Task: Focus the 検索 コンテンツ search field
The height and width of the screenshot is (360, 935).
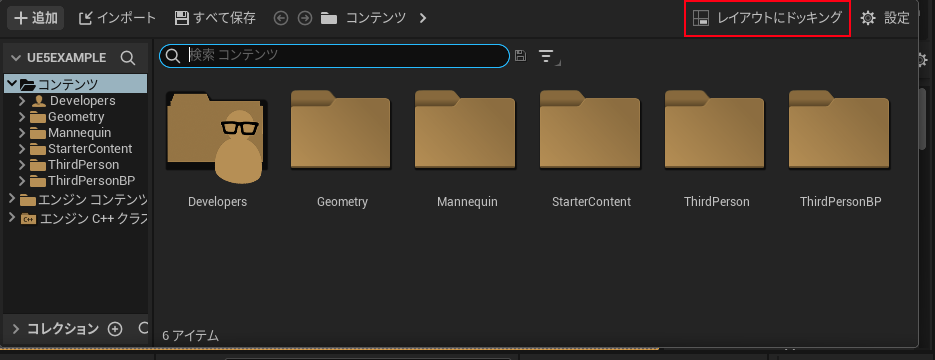Action: pyautogui.click(x=334, y=55)
